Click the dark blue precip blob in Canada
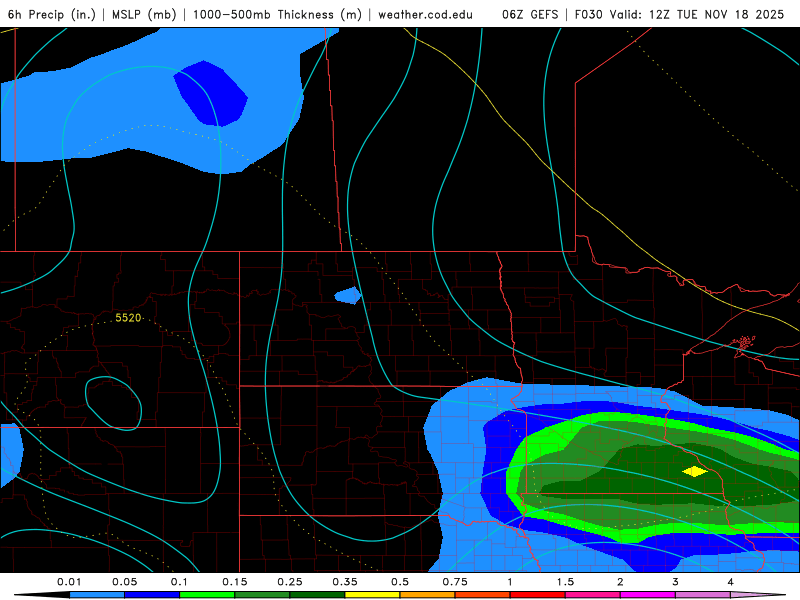Screen dimensions: 800x600 [x=210, y=93]
